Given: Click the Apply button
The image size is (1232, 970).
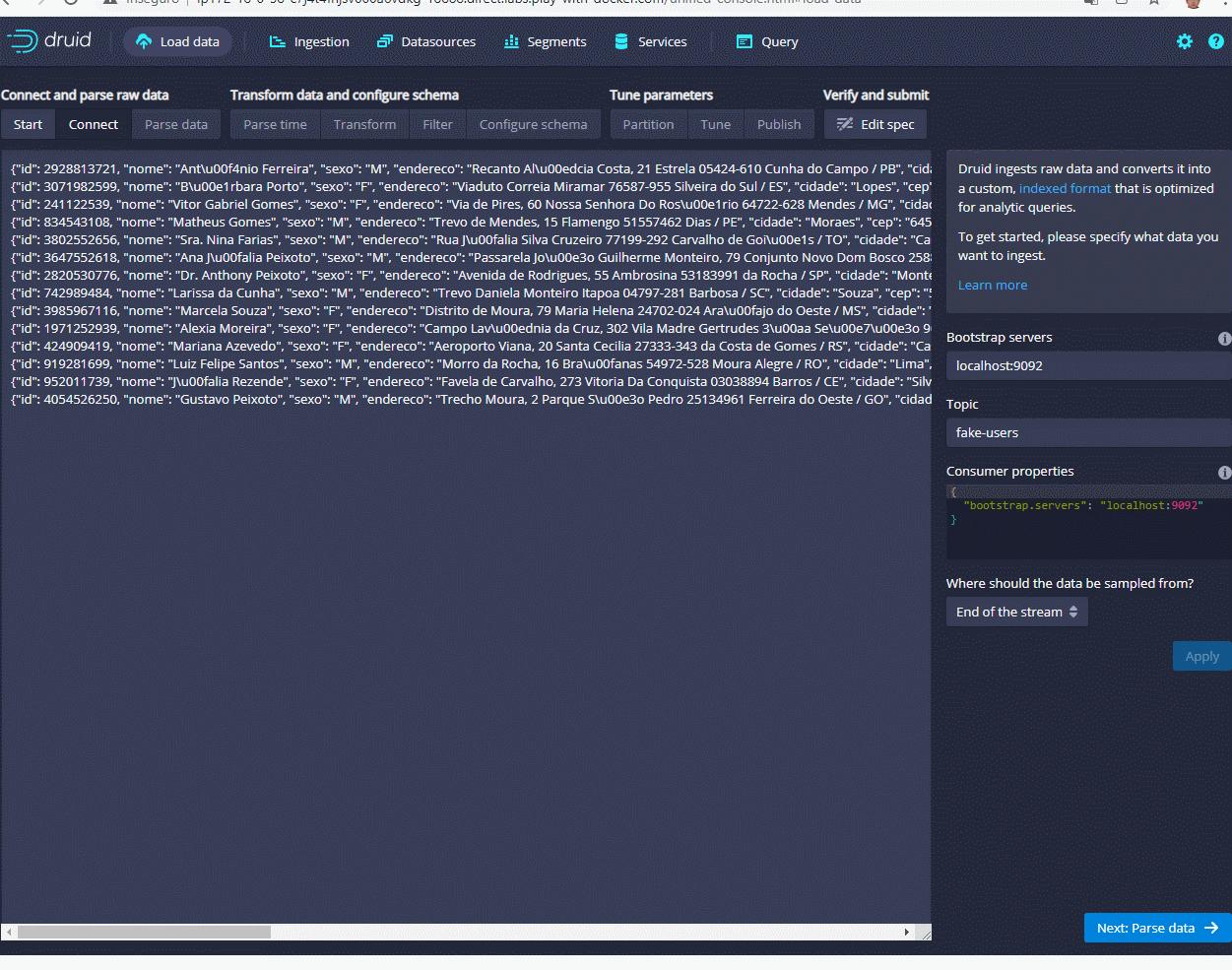Looking at the screenshot, I should (1200, 656).
